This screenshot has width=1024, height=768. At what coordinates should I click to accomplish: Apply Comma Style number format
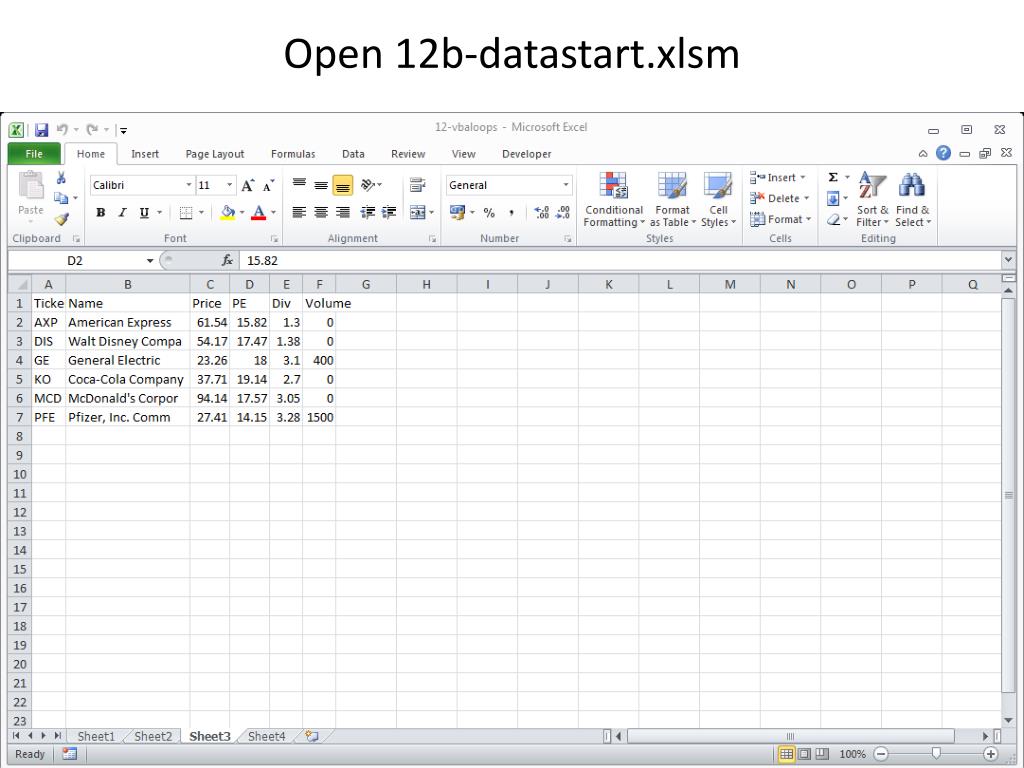(x=511, y=212)
